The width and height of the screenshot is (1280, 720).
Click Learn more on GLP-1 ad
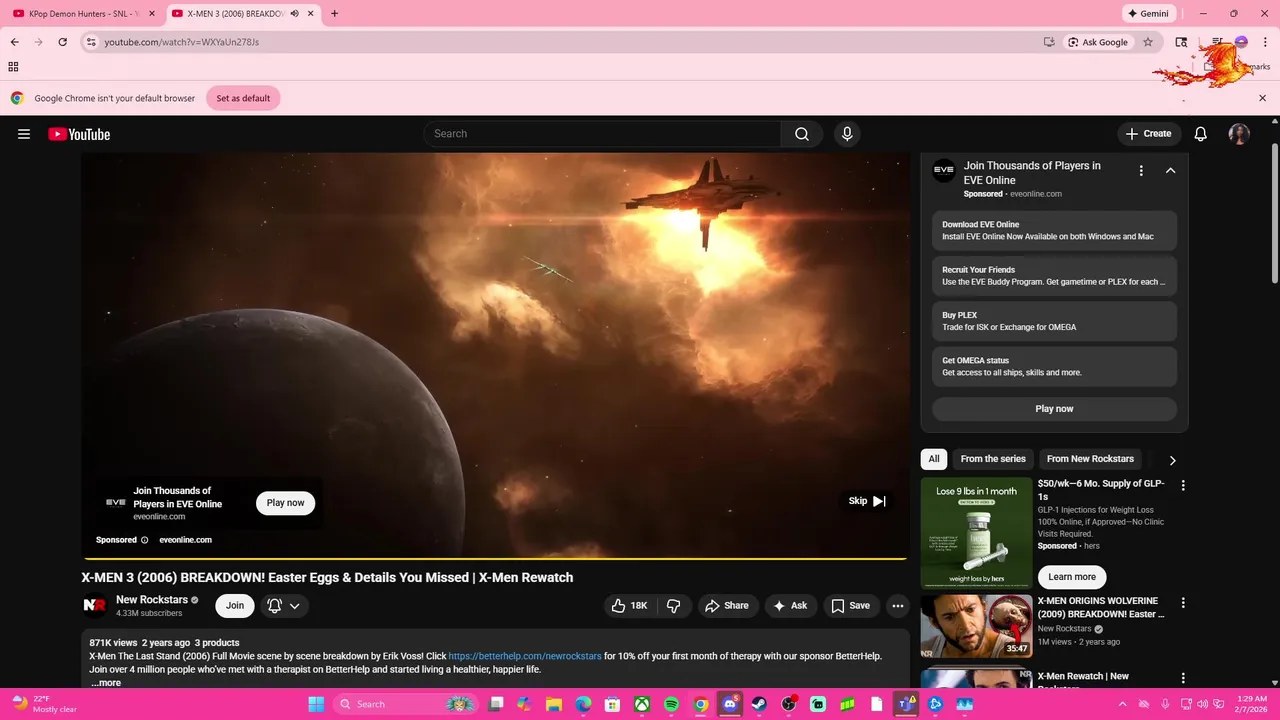pyautogui.click(x=1072, y=577)
